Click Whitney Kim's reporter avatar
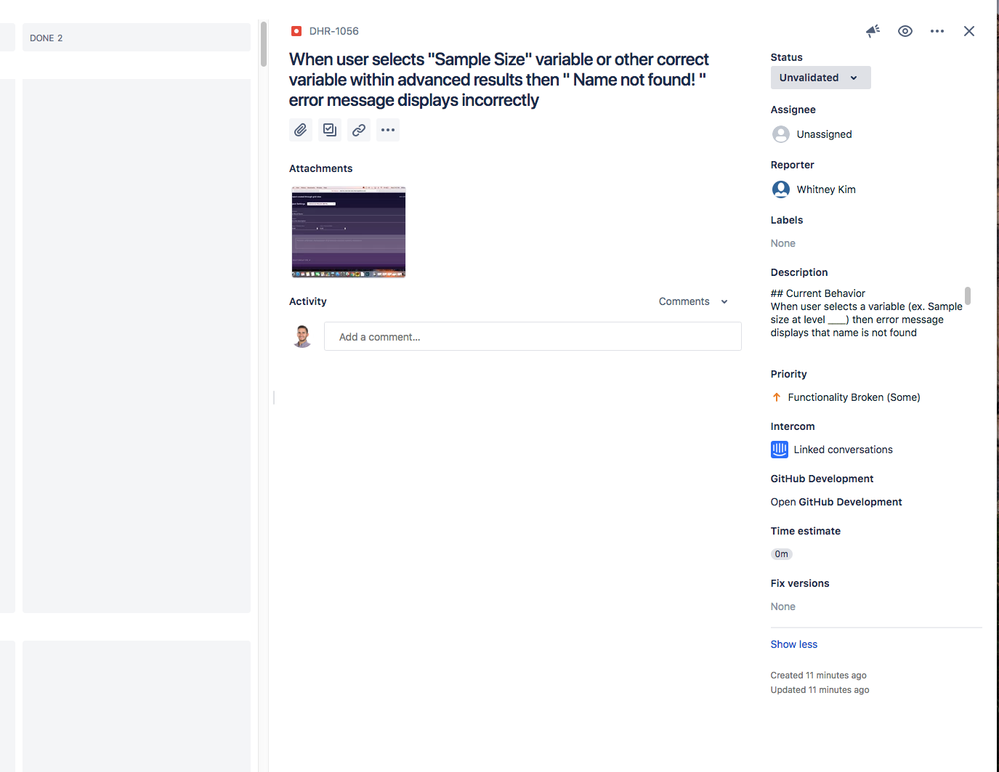999x772 pixels. coord(779,189)
